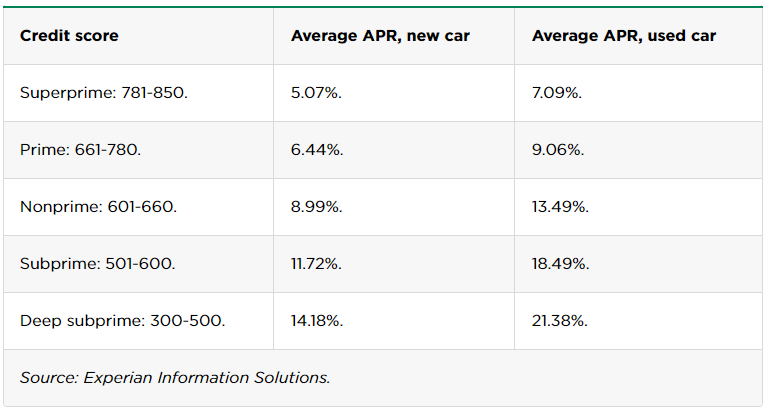766x411 pixels.
Task: Click 'Experian Information Solutions' in the footer
Action: (x=205, y=378)
